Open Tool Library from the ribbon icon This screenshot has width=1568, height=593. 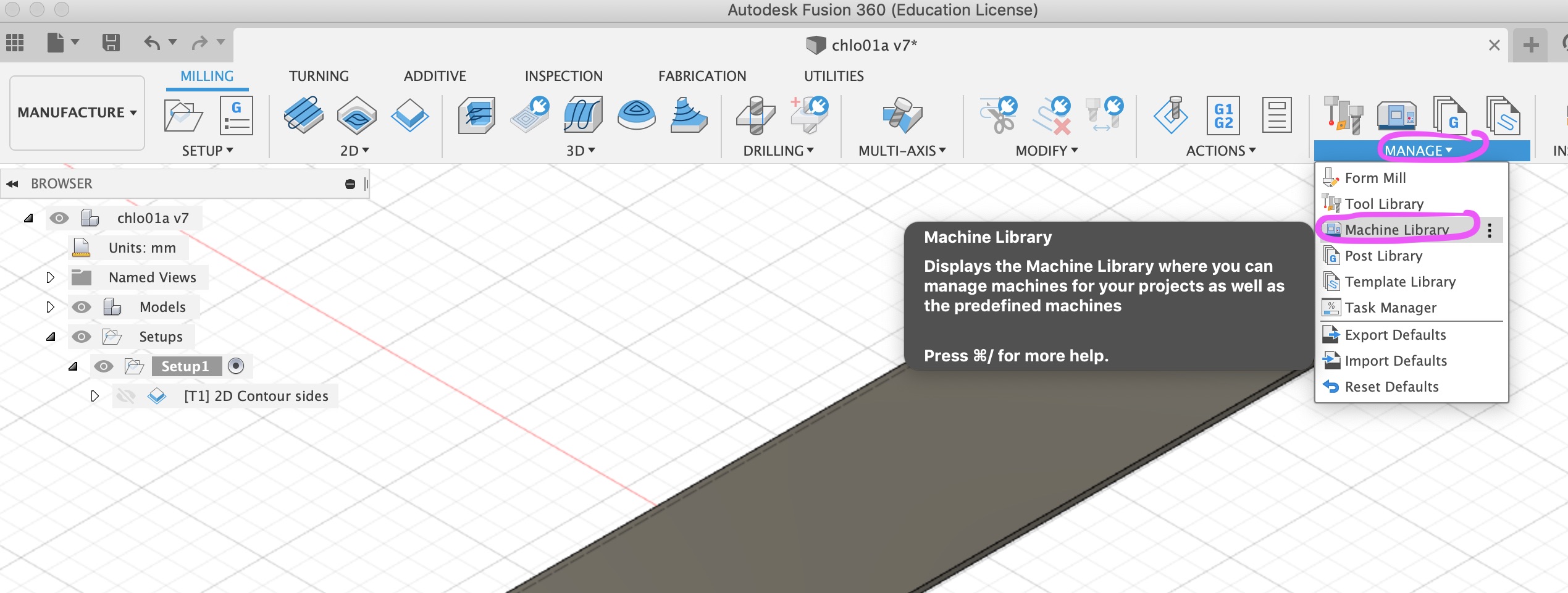1343,115
